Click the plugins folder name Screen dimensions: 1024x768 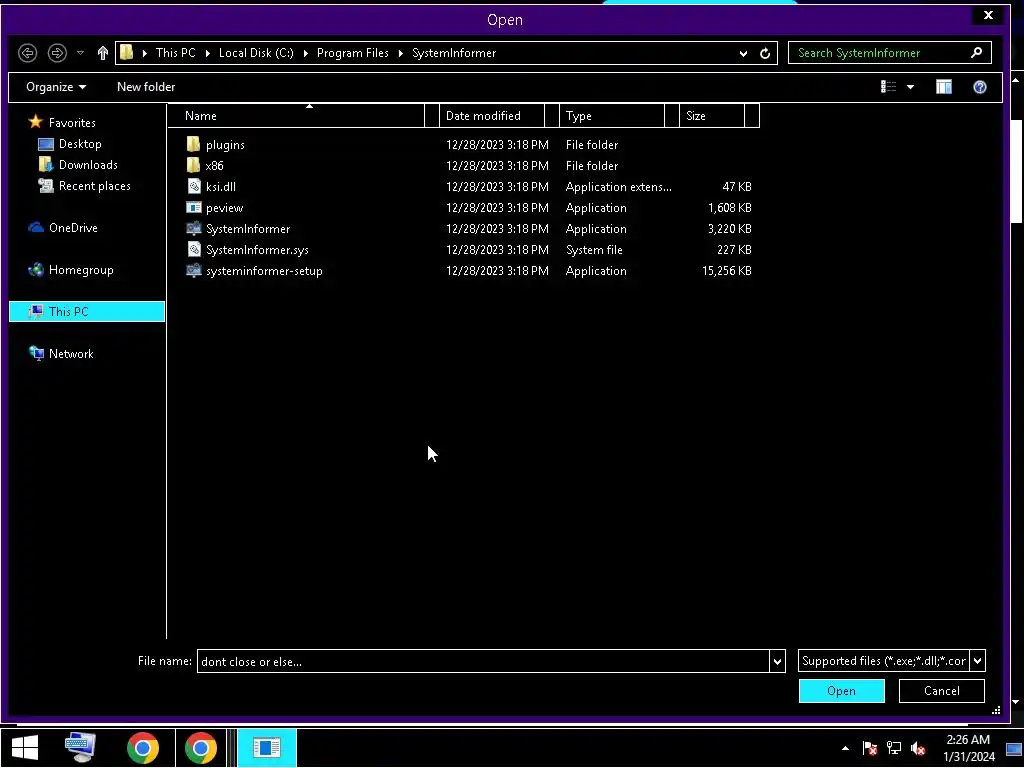click(225, 145)
